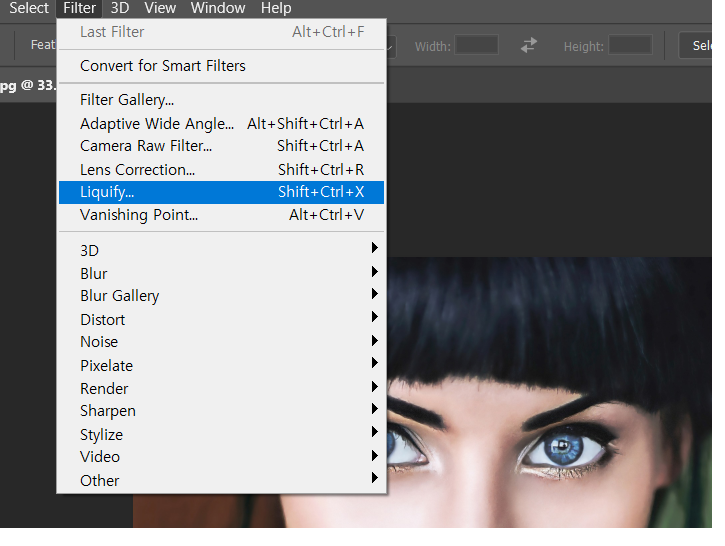Screen dimensions: 725x546
Task: Choose Convert for Smart Filters
Action: point(221,66)
